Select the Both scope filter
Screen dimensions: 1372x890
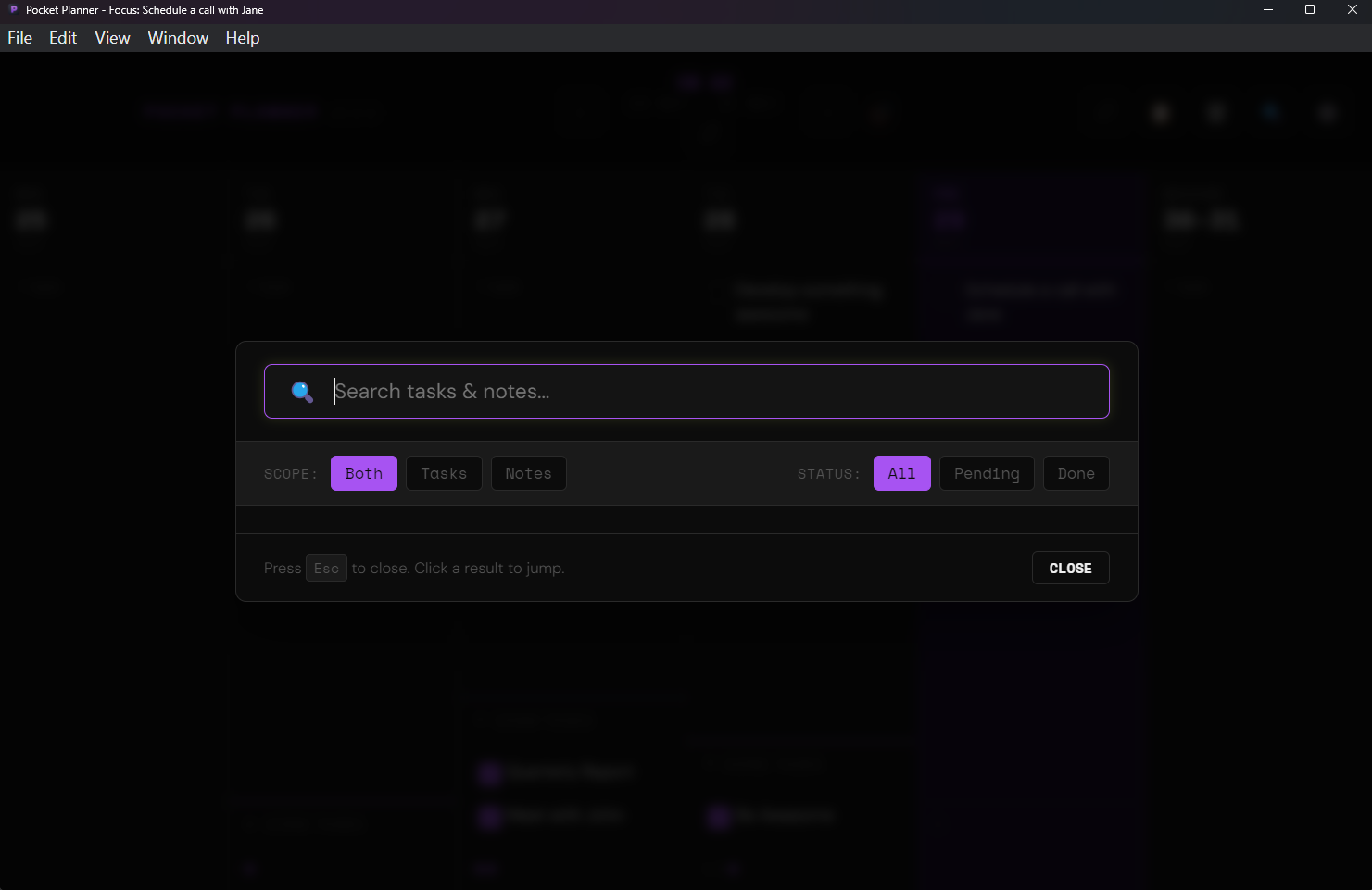click(364, 473)
